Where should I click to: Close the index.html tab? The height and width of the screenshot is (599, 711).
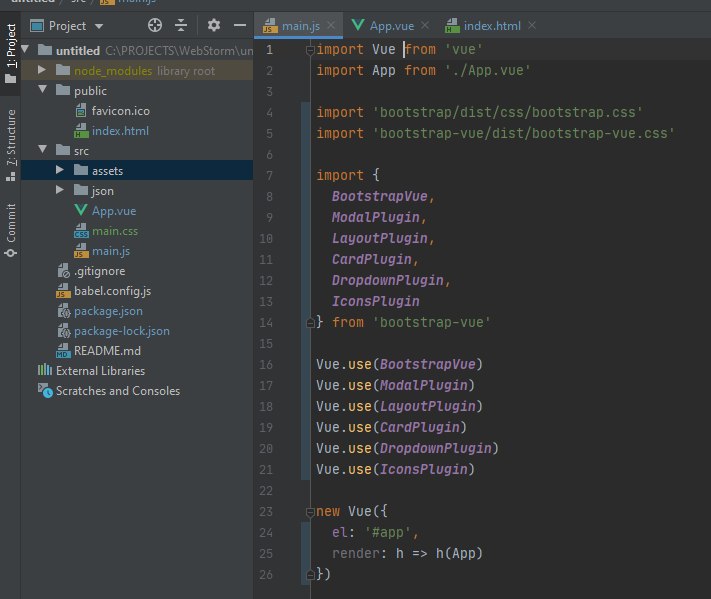point(532,26)
